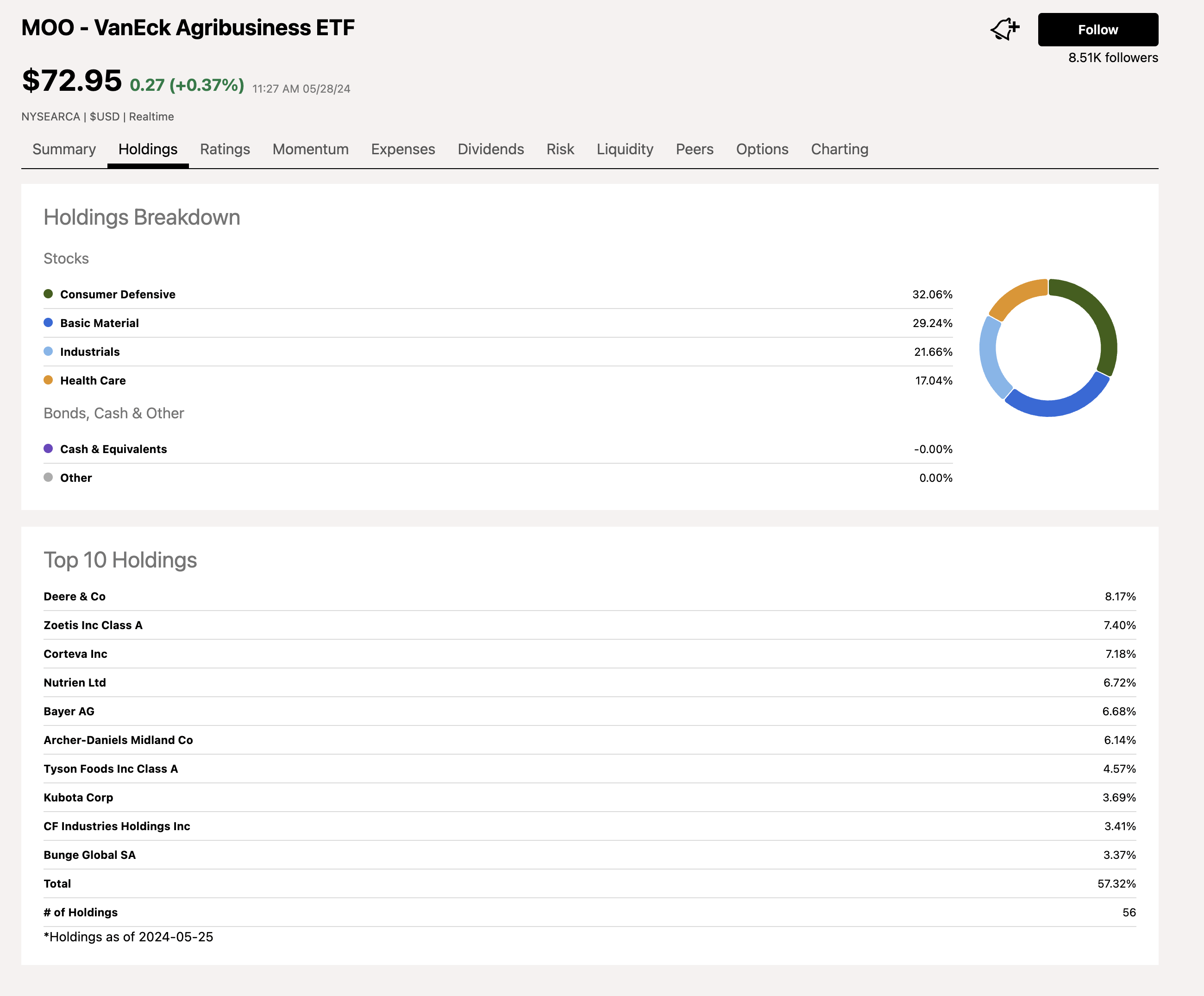The image size is (1204, 996).
Task: Open Archer-Daniels Midland Co holding
Action: pos(118,740)
